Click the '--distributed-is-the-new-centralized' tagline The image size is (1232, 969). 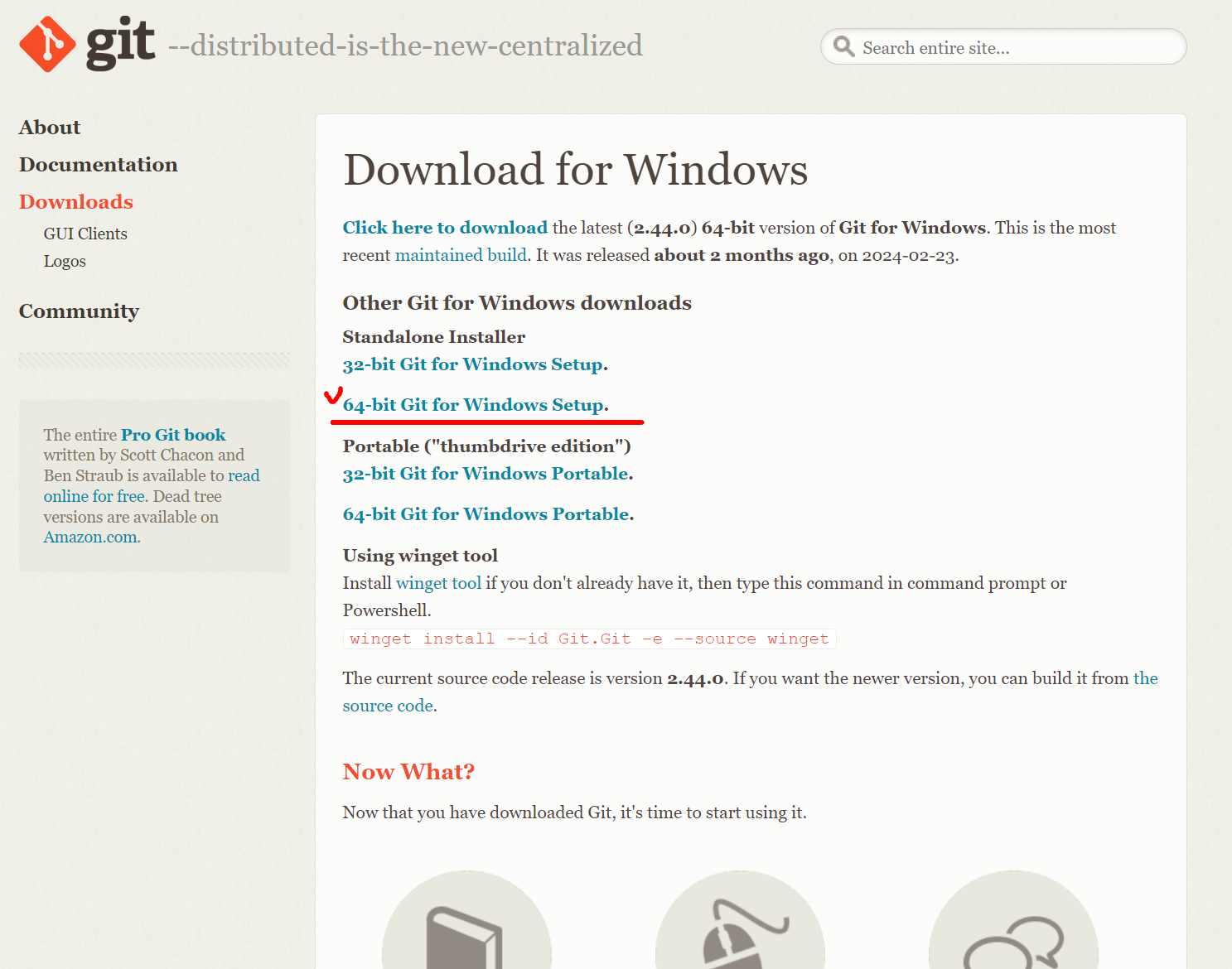[x=405, y=46]
